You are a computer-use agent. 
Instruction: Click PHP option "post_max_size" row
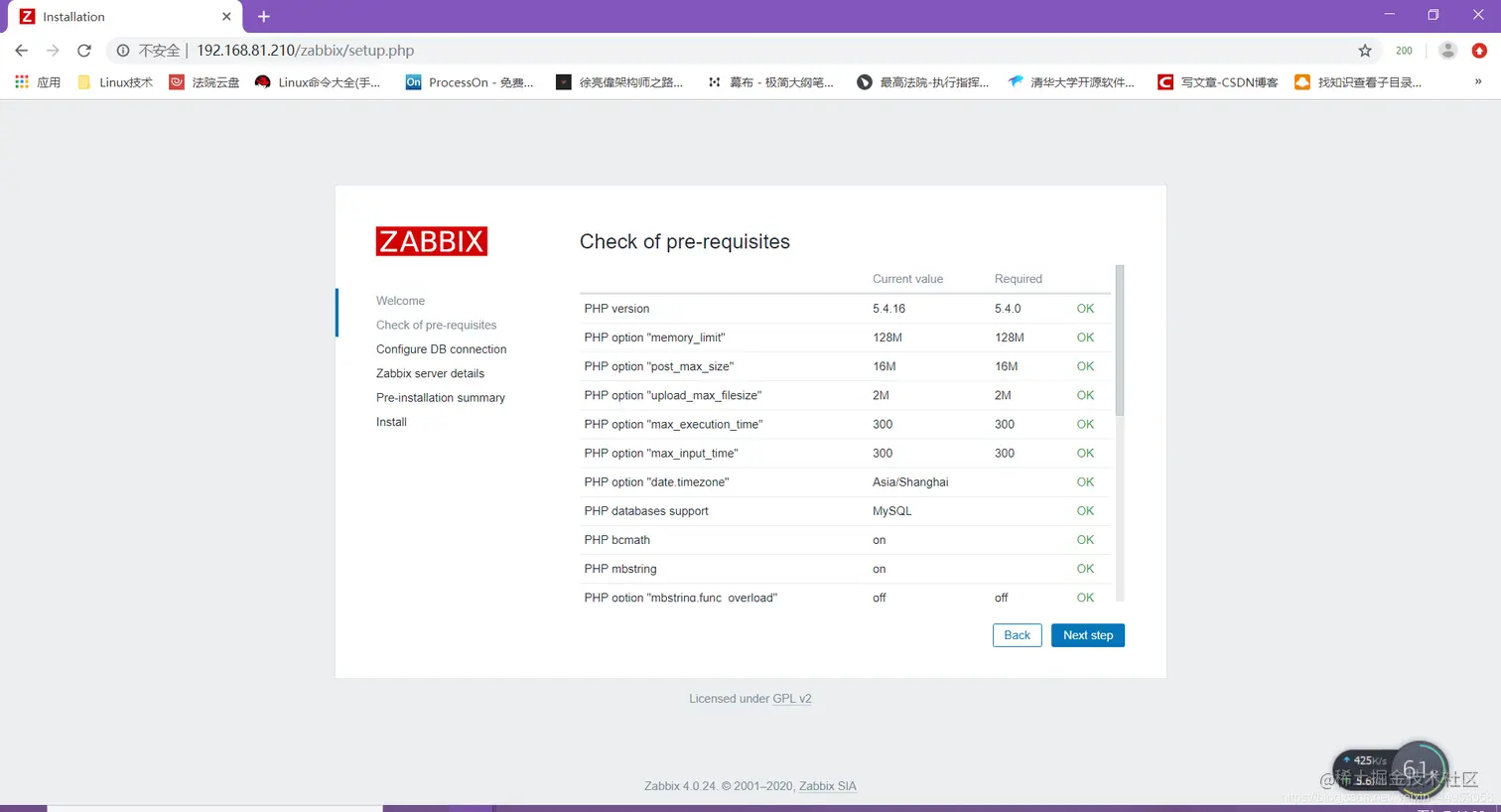(846, 366)
